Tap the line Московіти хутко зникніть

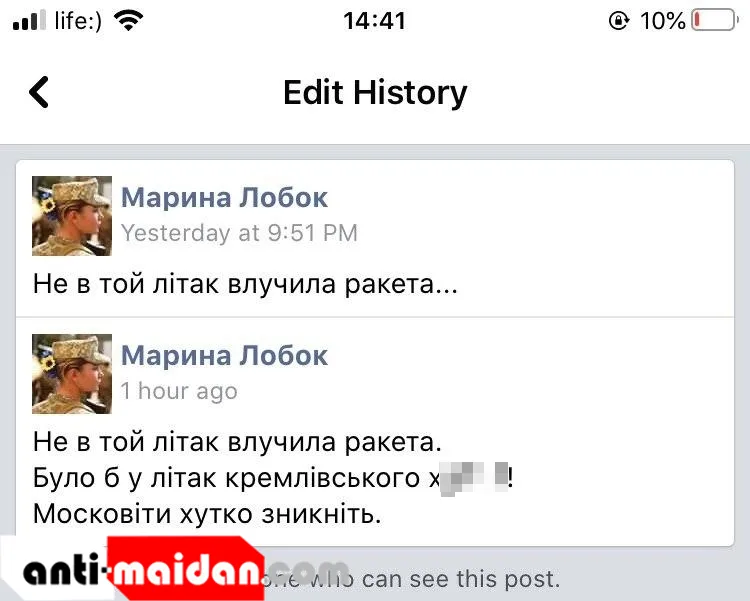[207, 514]
